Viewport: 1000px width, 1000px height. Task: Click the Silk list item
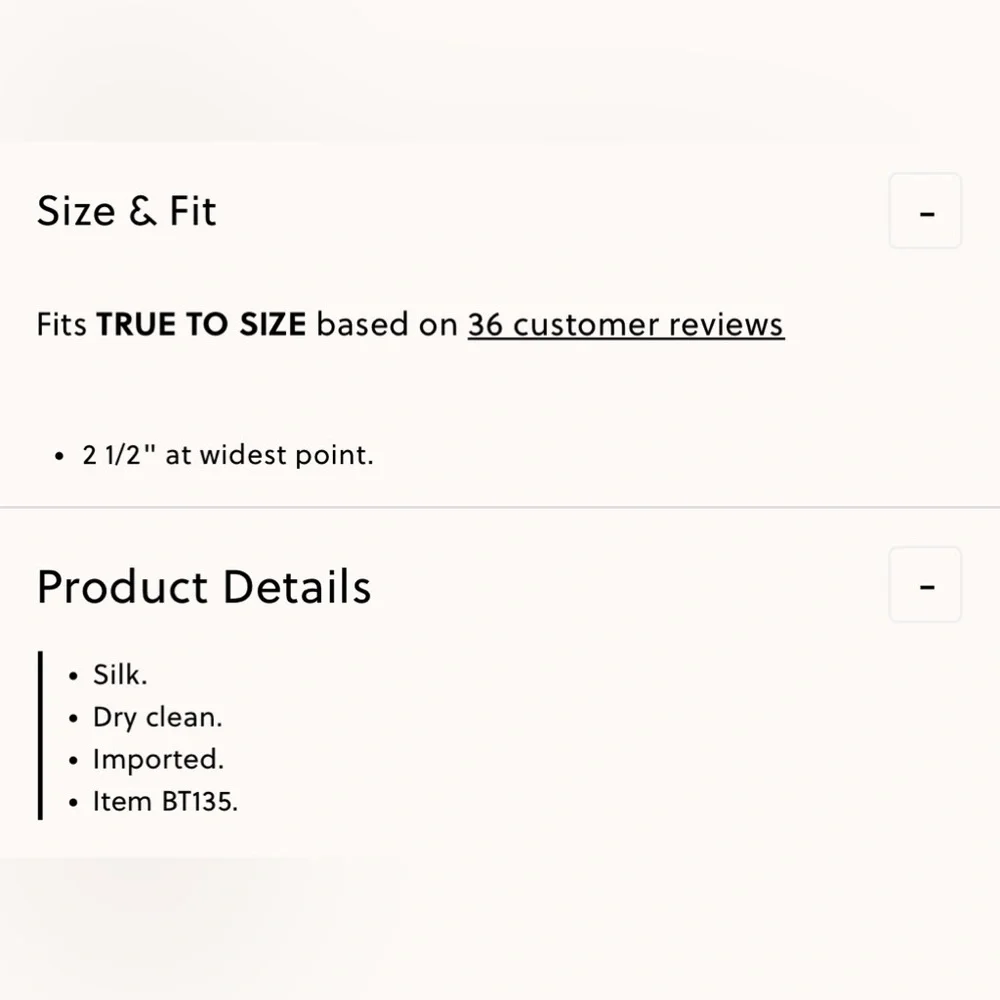click(x=120, y=675)
